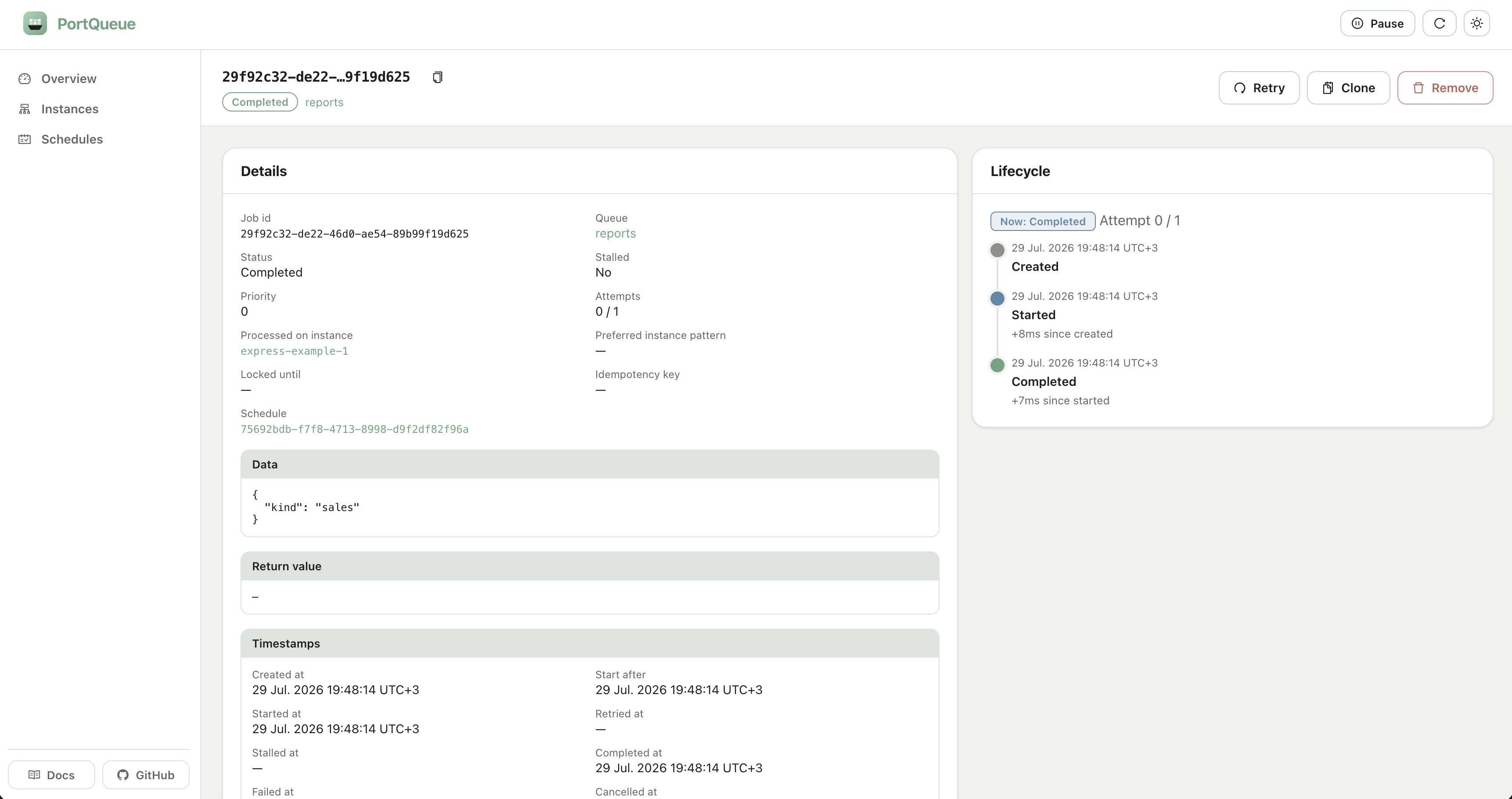Click the refresh icon button

(x=1439, y=23)
